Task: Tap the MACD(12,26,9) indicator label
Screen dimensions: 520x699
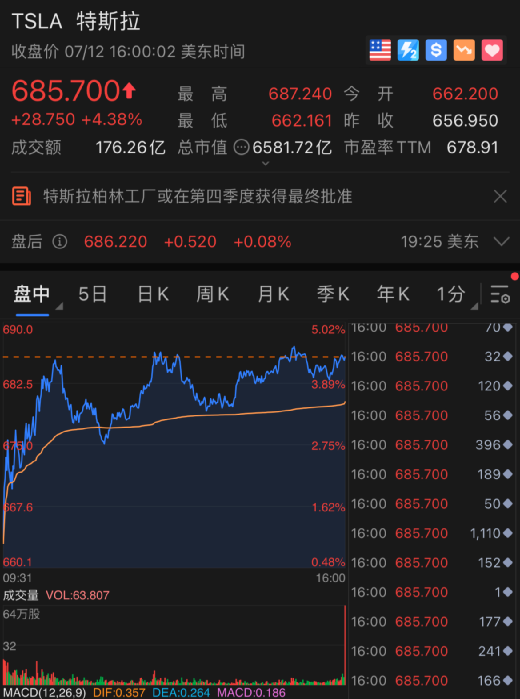Action: pyautogui.click(x=45, y=693)
